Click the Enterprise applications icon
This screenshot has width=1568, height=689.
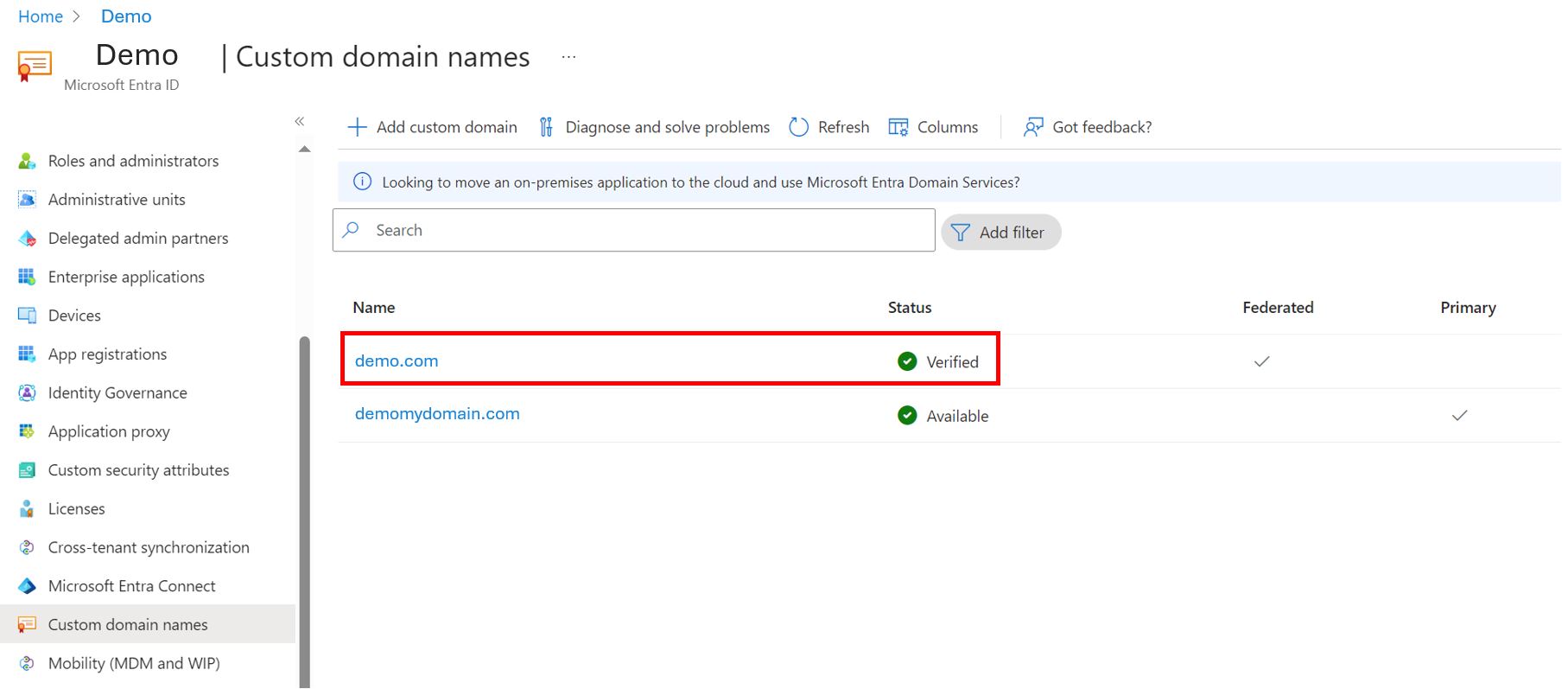point(27,277)
